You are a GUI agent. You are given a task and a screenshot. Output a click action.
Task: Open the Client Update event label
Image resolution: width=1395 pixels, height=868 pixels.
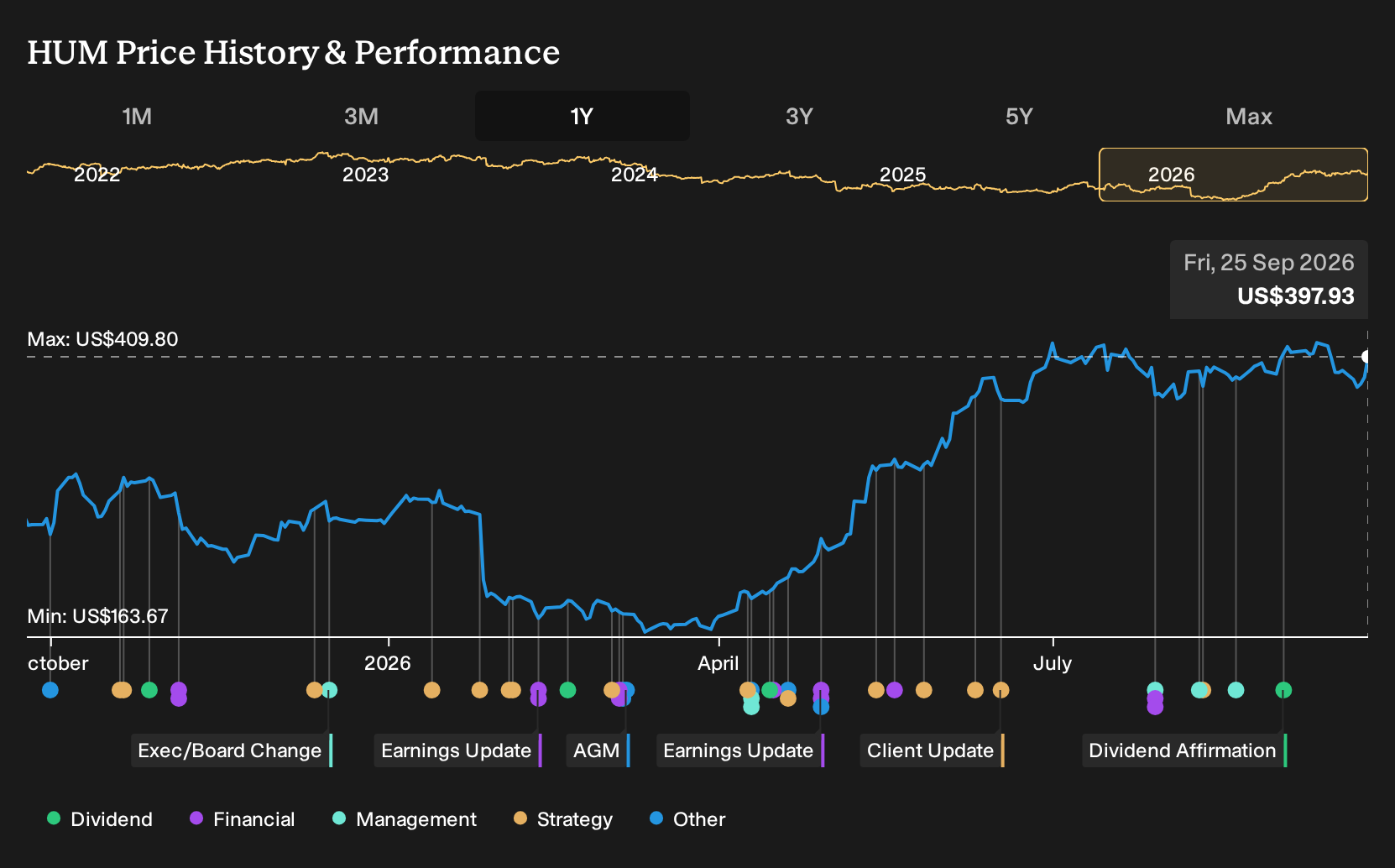pyautogui.click(x=933, y=750)
